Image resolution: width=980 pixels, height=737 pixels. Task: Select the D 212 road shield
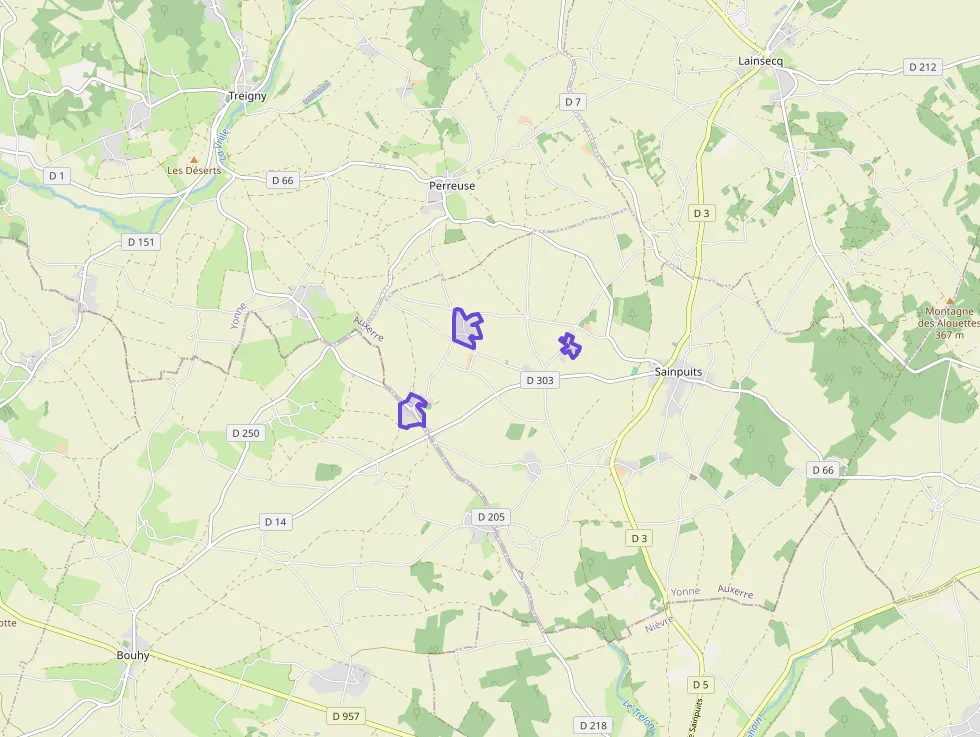(923, 67)
